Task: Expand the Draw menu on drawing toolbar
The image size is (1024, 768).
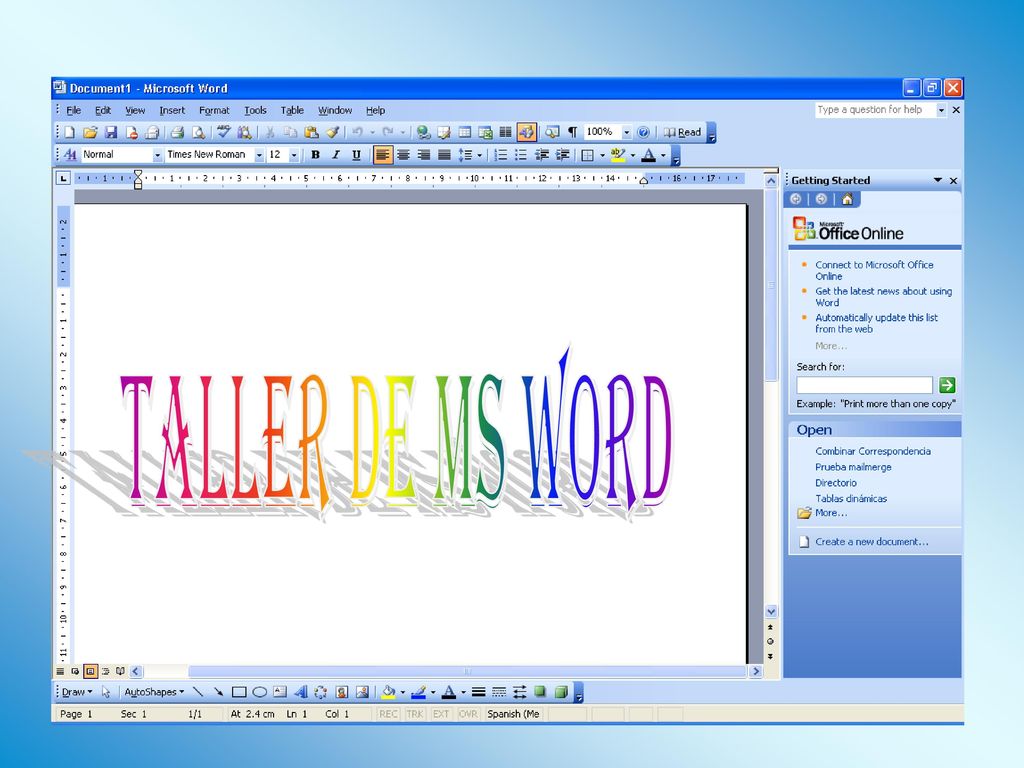Action: tap(77, 692)
